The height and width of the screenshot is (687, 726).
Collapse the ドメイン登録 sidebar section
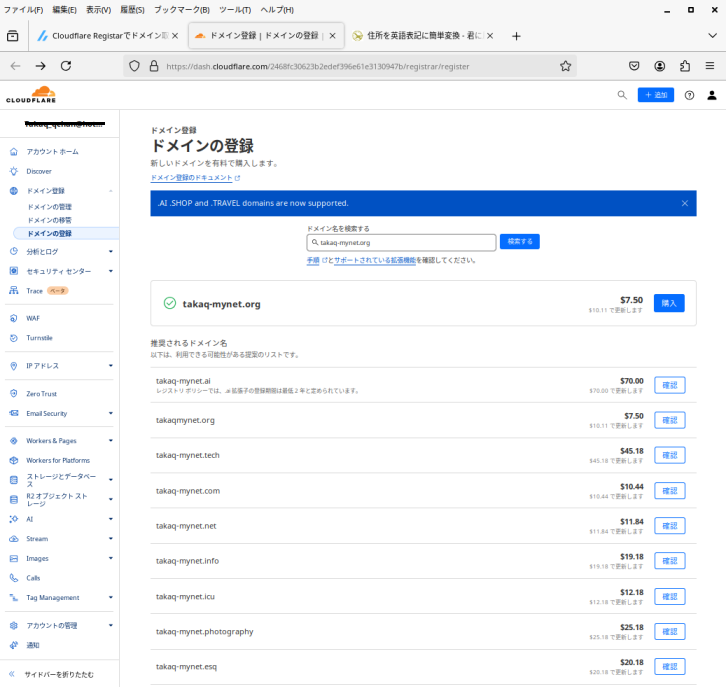point(110,190)
